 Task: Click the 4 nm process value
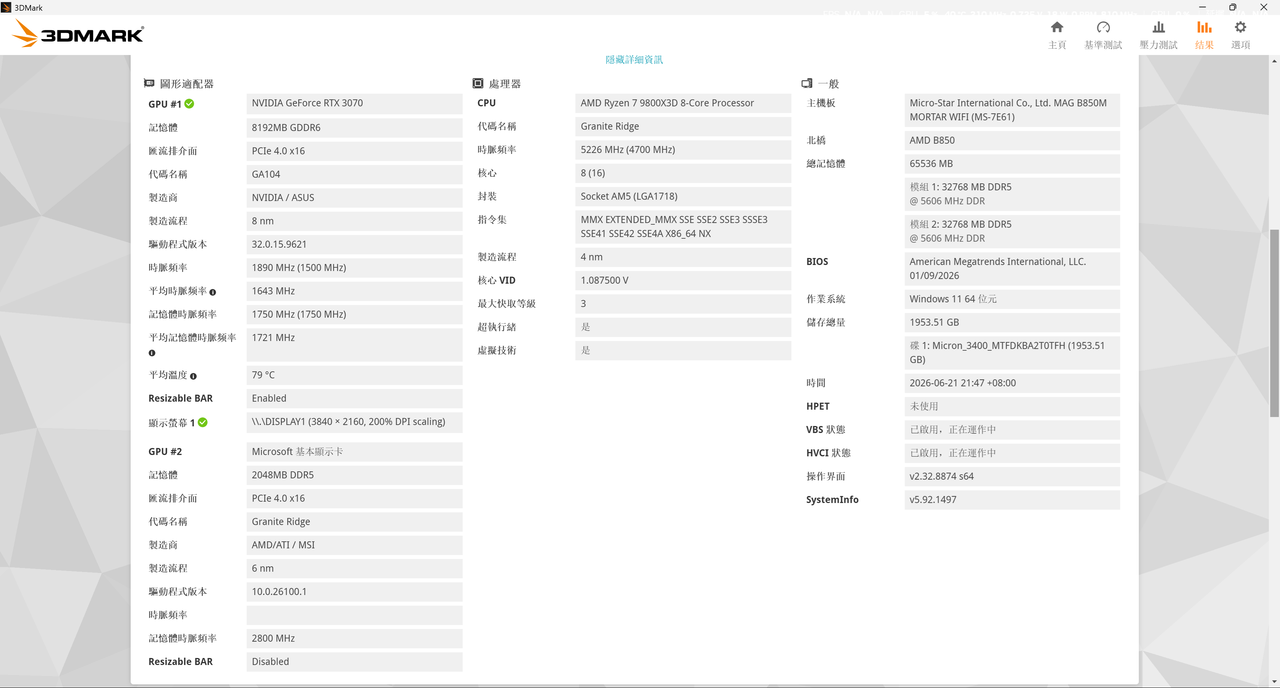tap(683, 257)
